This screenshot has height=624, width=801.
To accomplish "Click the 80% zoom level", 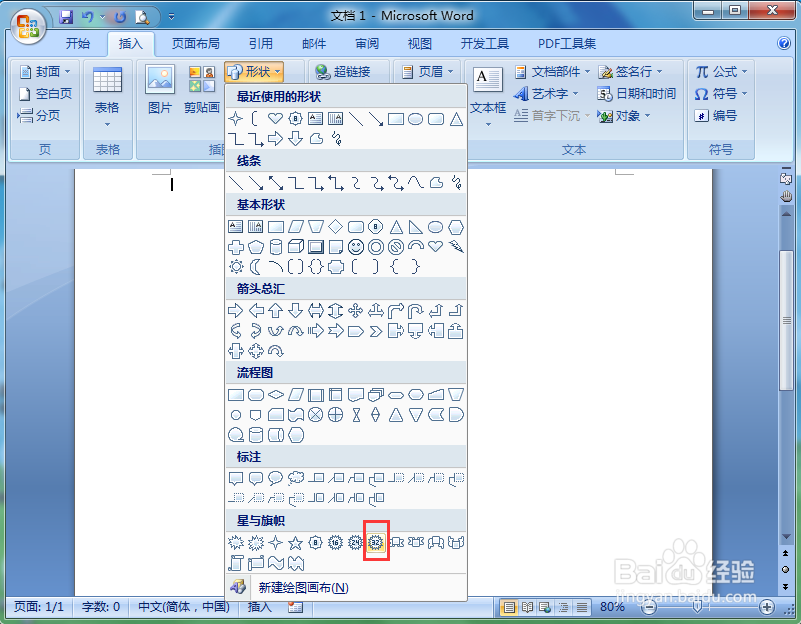I will tap(613, 607).
